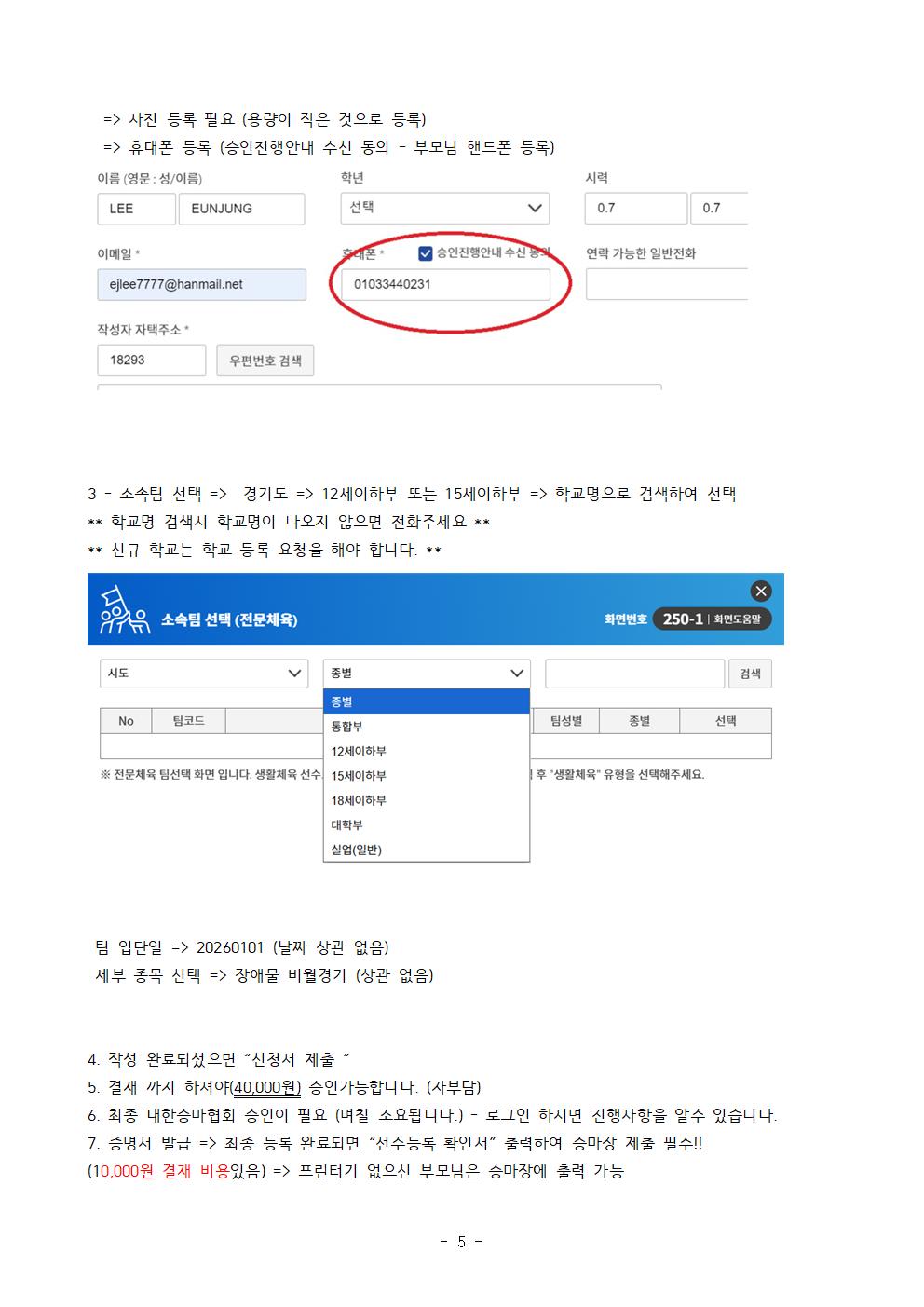Image resolution: width=924 pixels, height=1307 pixels.
Task: Expand the 학년 선택 dropdown
Action: click(x=444, y=209)
